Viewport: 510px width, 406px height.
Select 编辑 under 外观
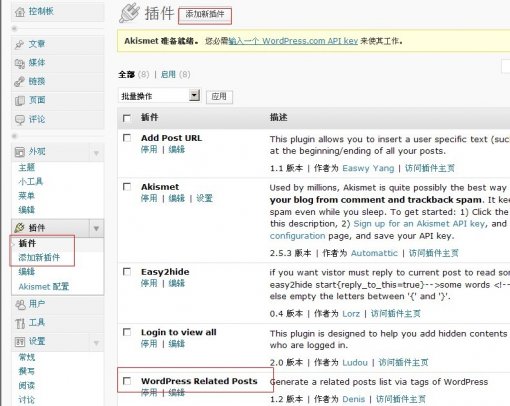pos(27,210)
